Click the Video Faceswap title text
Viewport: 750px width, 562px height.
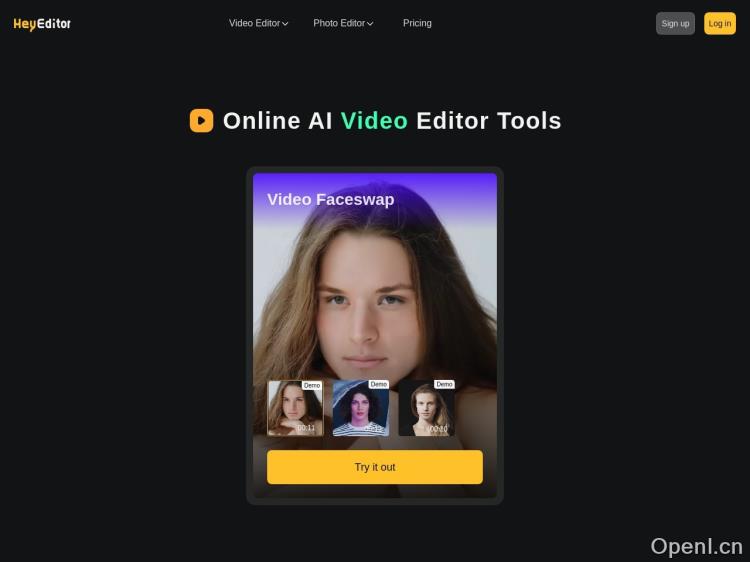(331, 199)
